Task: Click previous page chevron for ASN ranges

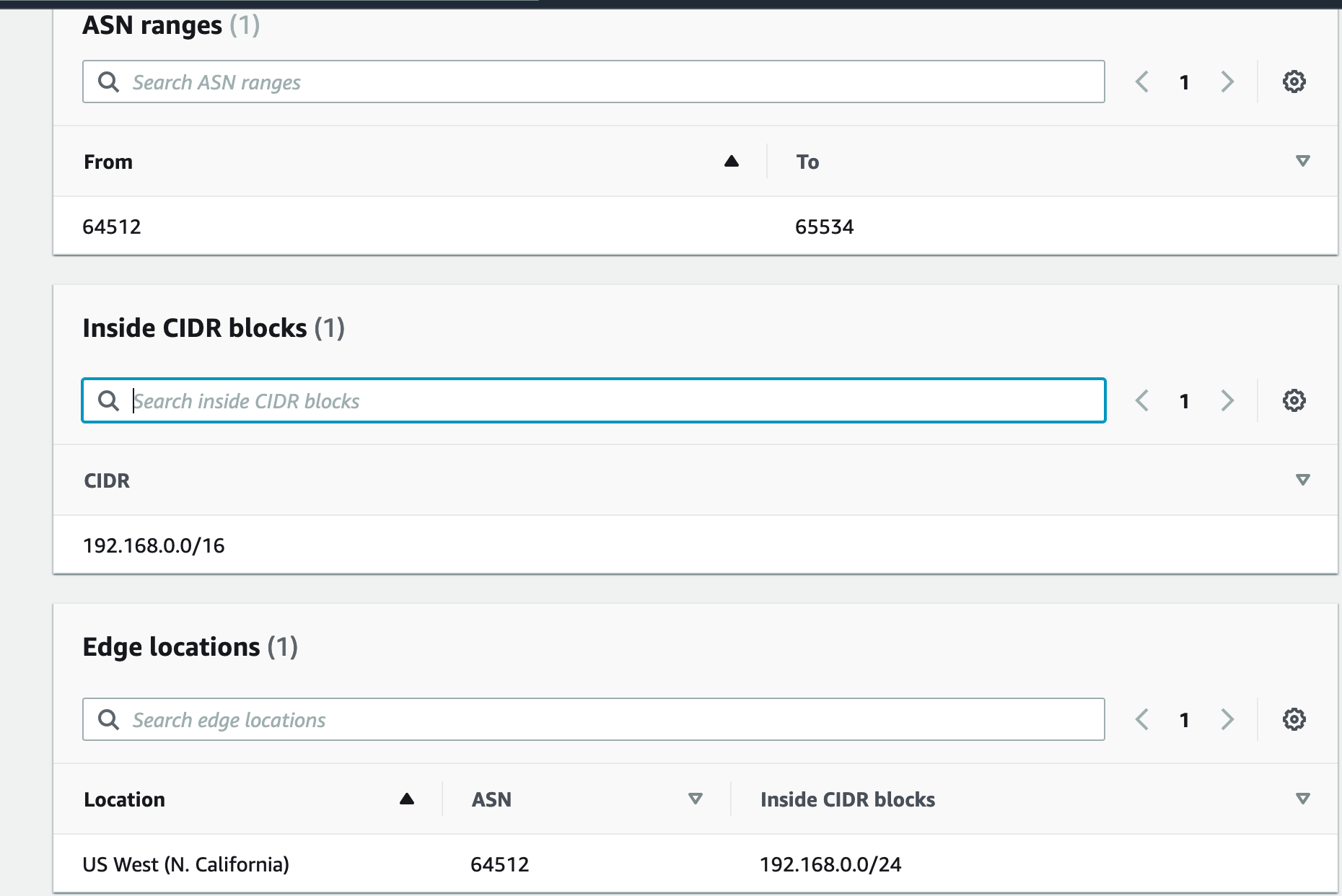Action: [1141, 82]
